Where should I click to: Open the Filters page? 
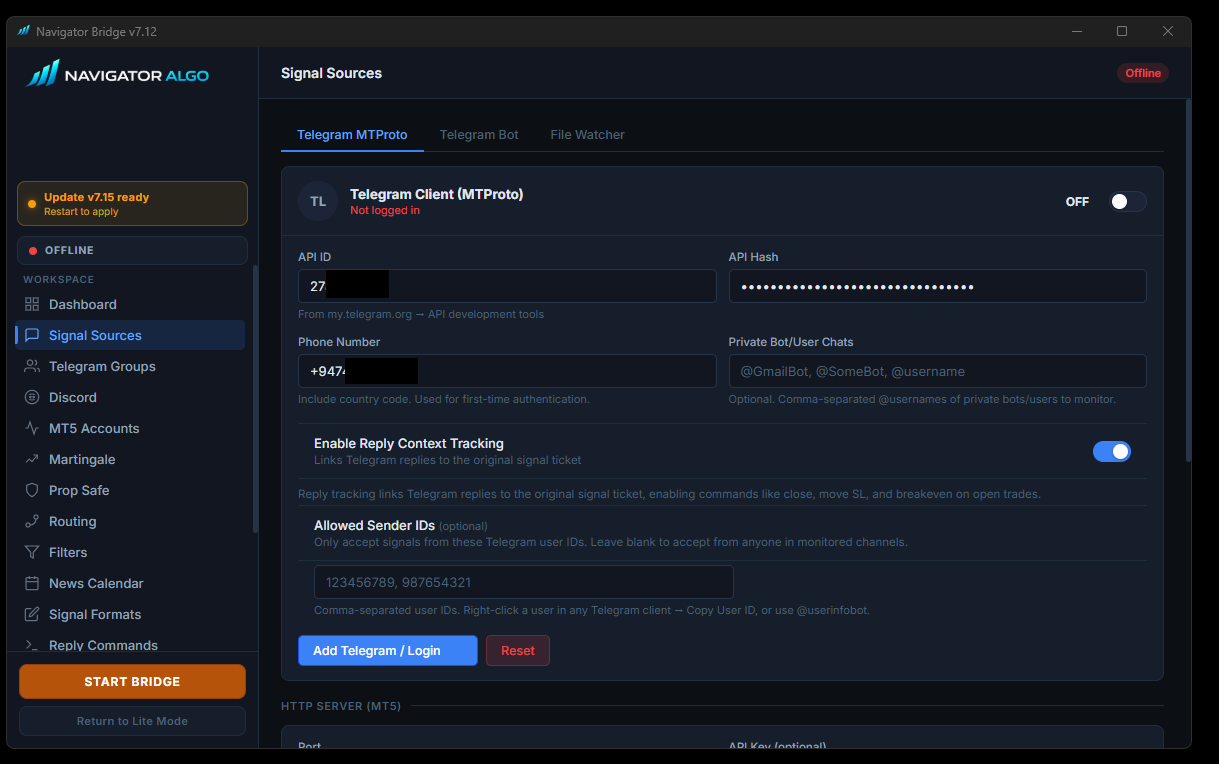(131, 552)
